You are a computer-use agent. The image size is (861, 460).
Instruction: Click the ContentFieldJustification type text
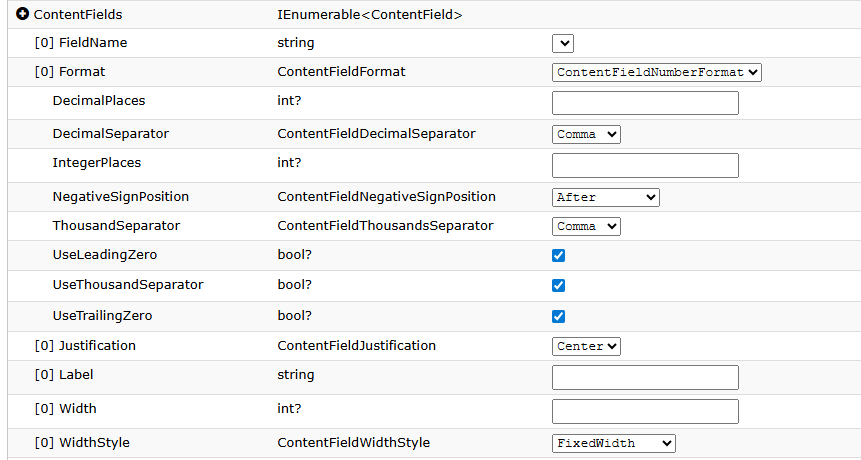pos(356,346)
